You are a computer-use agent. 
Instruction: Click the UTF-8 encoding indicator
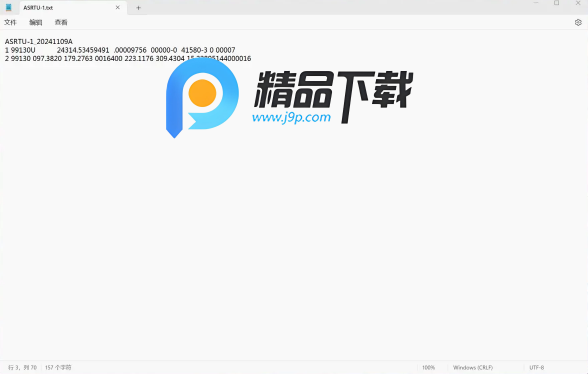537,368
